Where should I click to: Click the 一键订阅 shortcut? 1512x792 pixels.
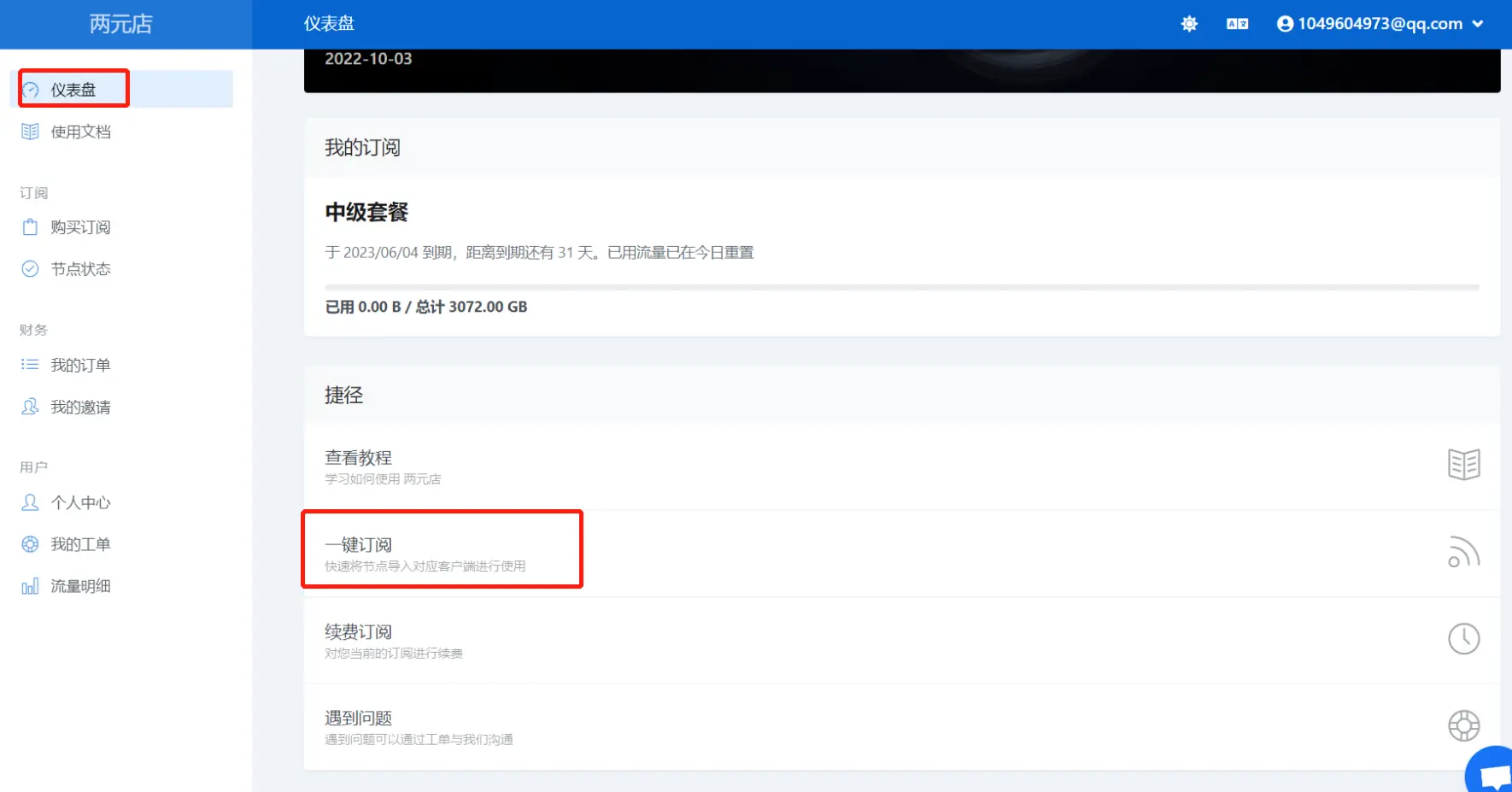tap(359, 553)
